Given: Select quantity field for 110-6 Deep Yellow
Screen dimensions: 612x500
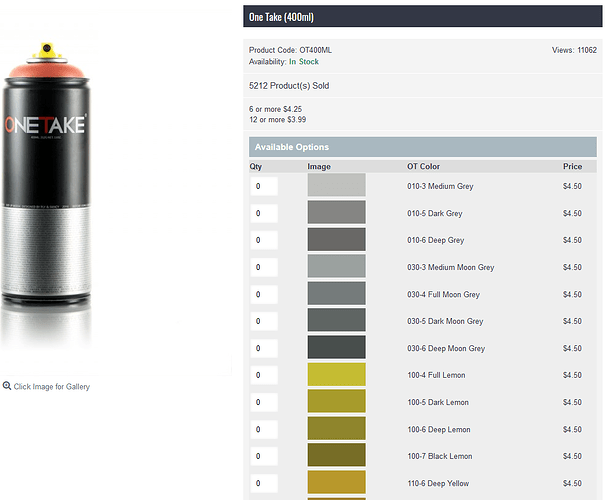Looking at the screenshot, I should pos(264,483).
